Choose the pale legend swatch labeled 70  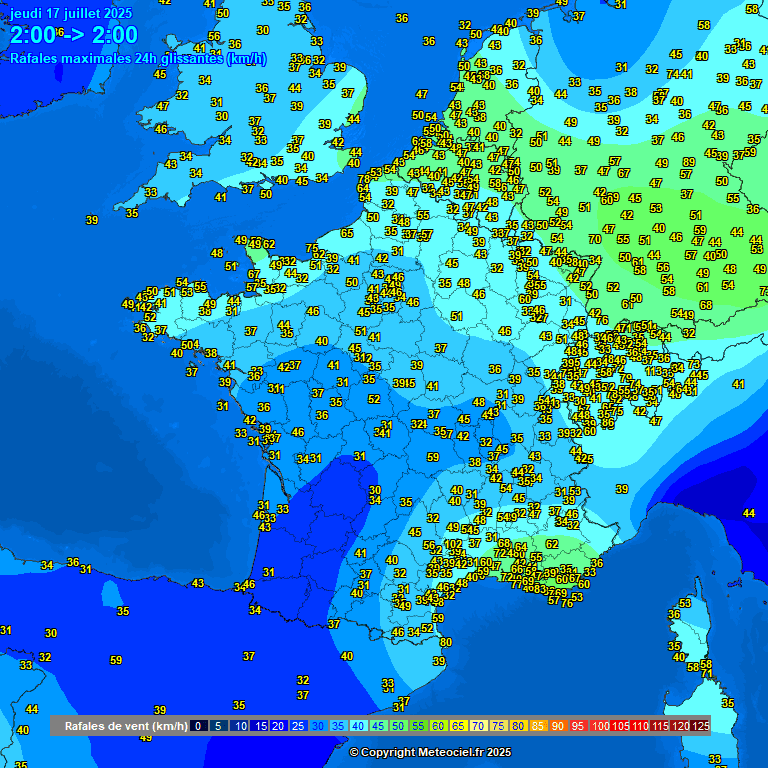[x=479, y=726]
